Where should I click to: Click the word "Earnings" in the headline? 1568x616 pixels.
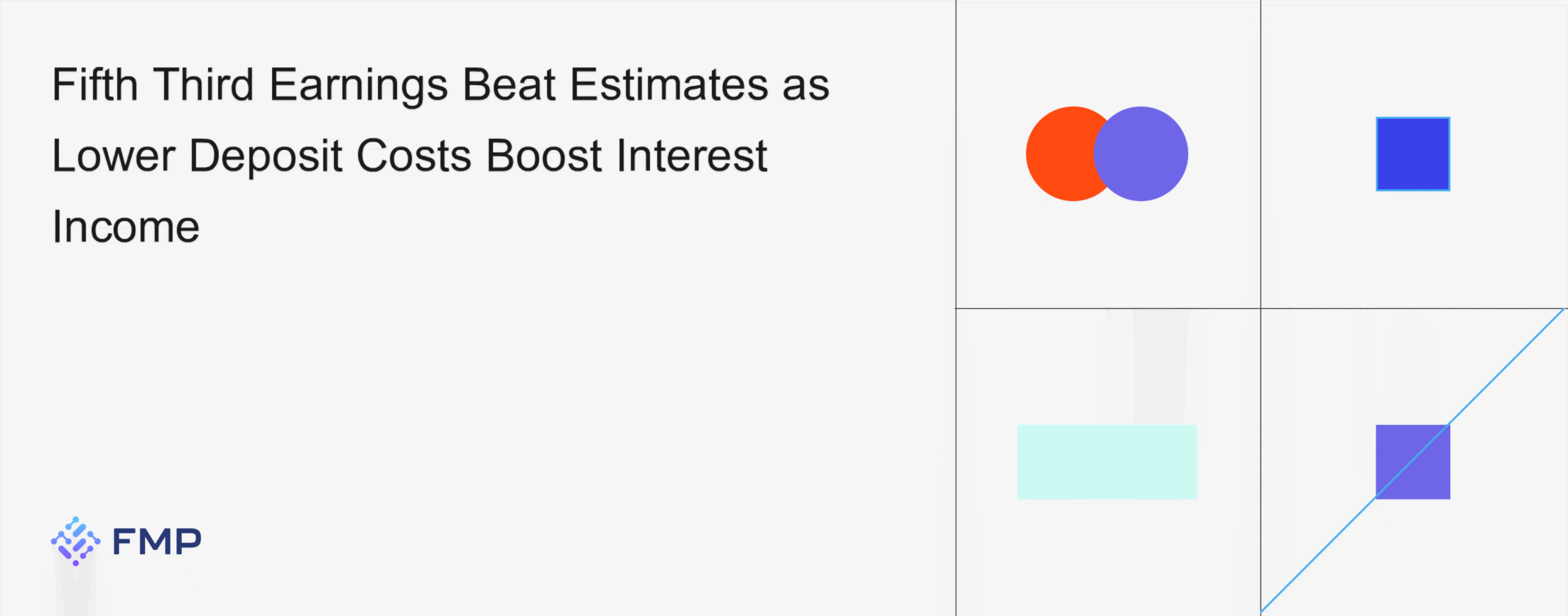pyautogui.click(x=358, y=85)
